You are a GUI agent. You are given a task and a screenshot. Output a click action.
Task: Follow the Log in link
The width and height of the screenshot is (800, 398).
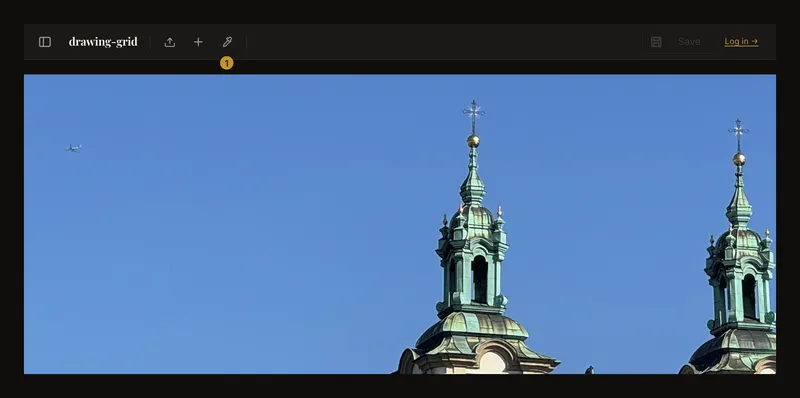[741, 41]
